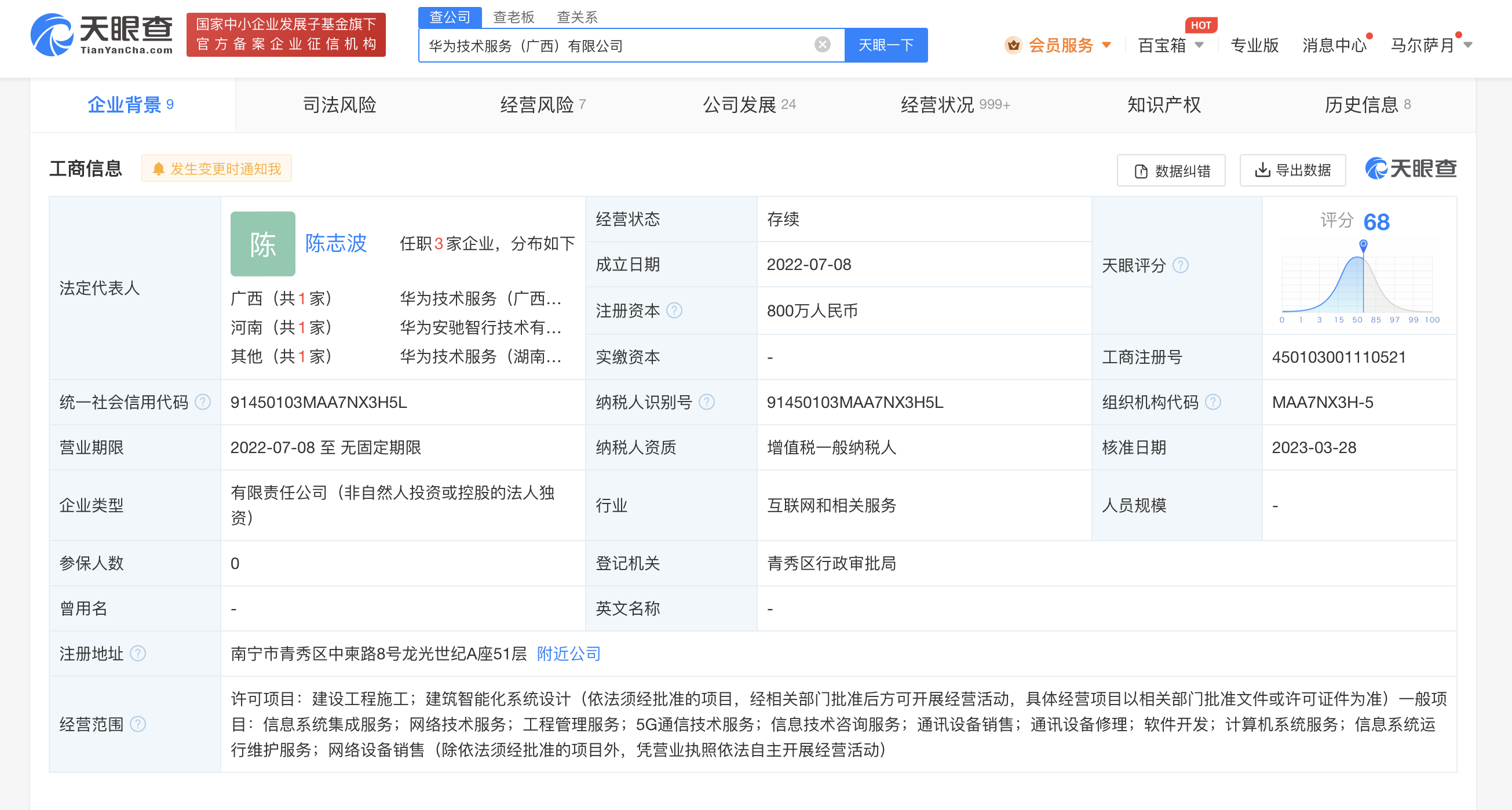Click the score marker on the rating chart
Image resolution: width=1512 pixels, height=810 pixels.
(1363, 245)
